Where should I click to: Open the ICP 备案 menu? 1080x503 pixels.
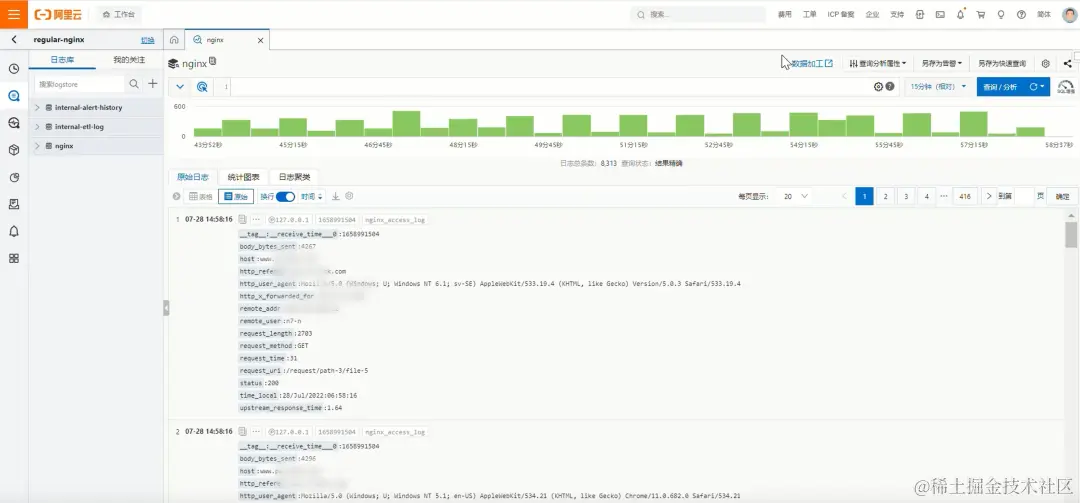tap(840, 14)
